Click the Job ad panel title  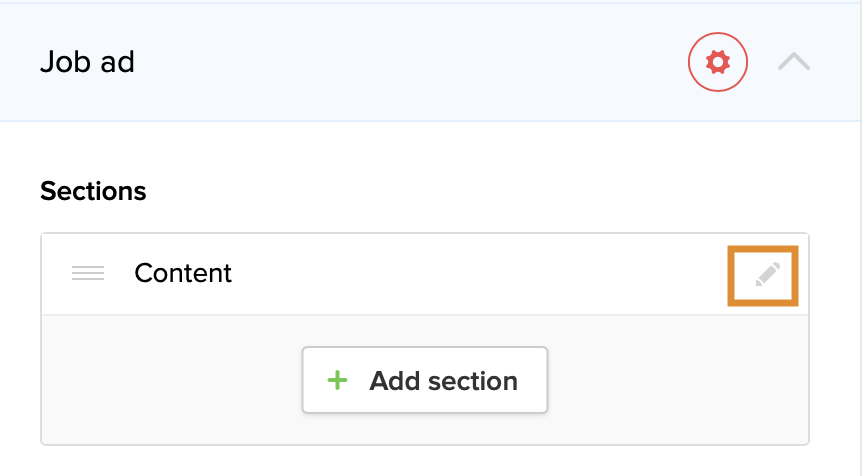click(87, 63)
